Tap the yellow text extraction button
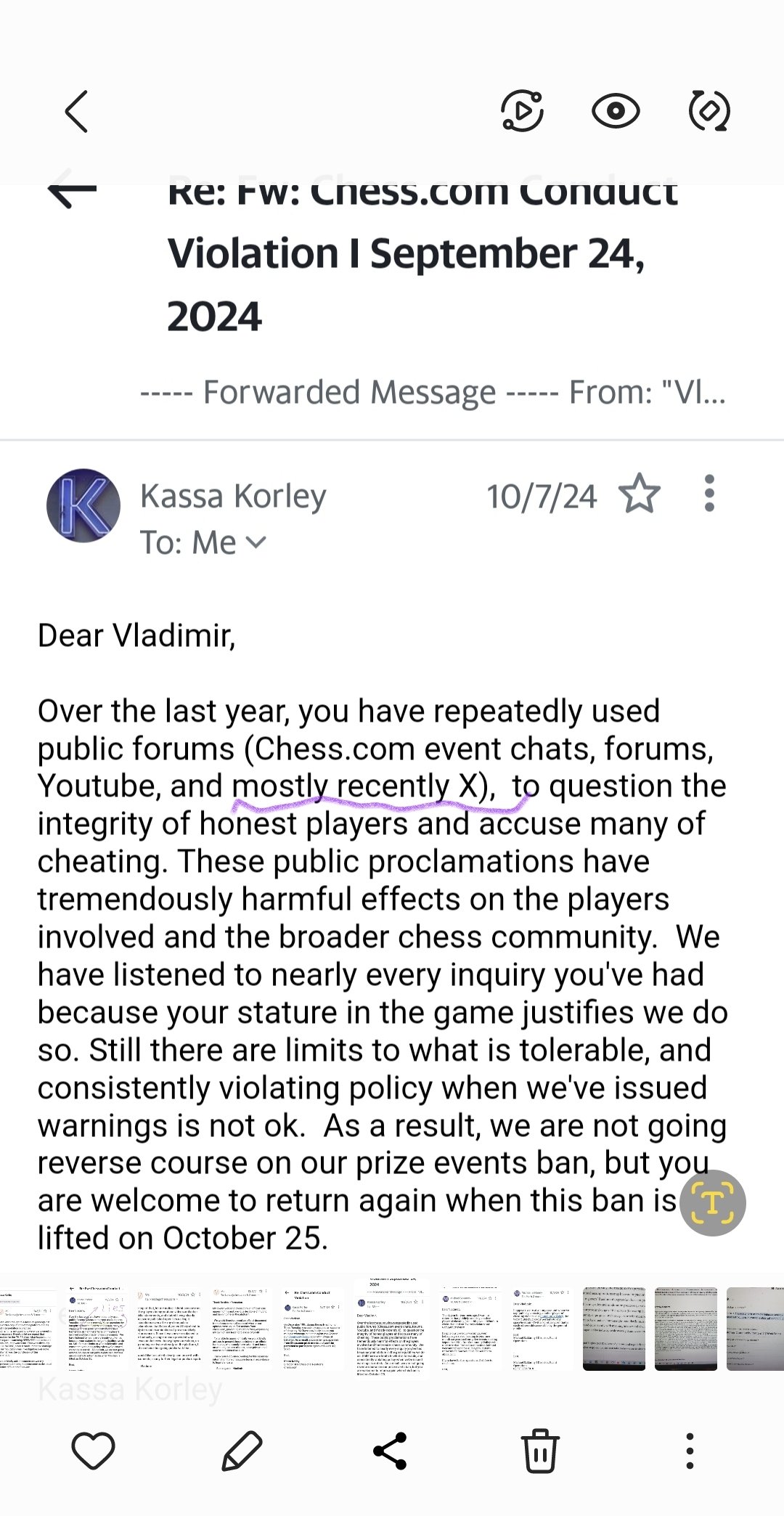The height and width of the screenshot is (1516, 784). tap(712, 1202)
